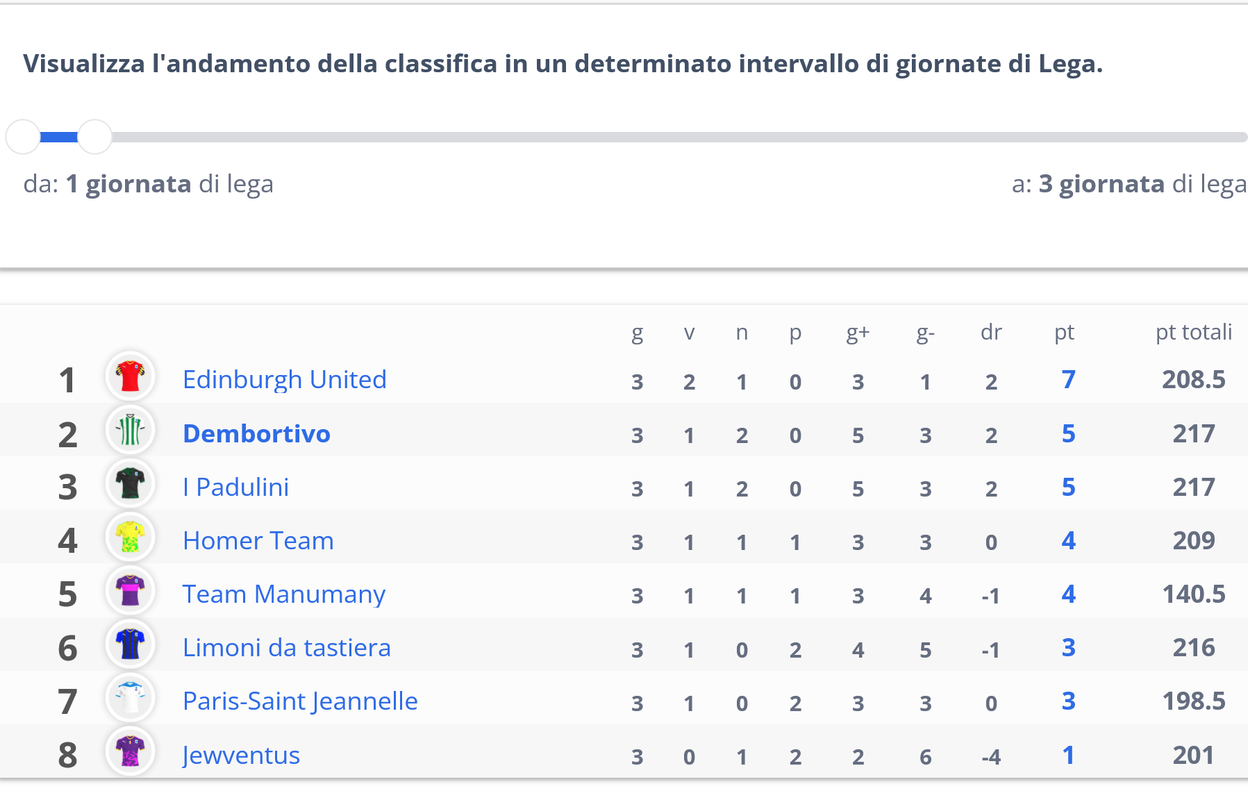Open Limoni da tastiera team link
The height and width of the screenshot is (800, 1248).
pos(286,648)
